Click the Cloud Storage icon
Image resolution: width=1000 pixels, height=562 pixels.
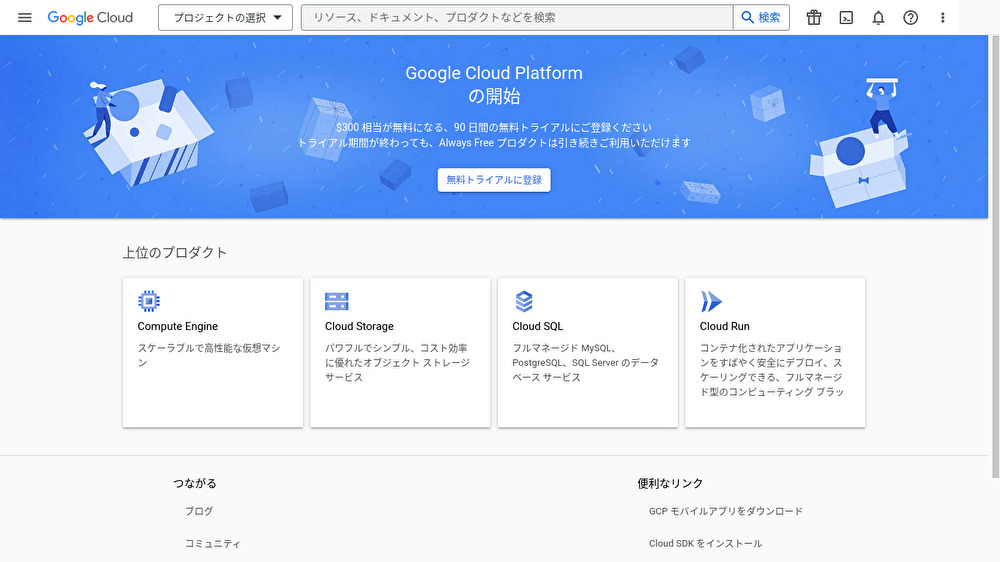pos(337,301)
